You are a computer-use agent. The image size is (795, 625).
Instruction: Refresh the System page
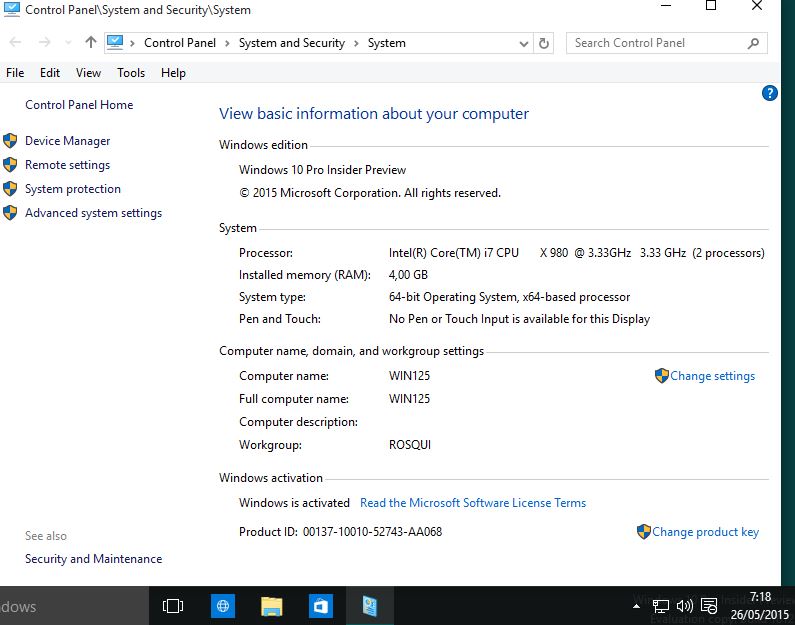coord(544,43)
